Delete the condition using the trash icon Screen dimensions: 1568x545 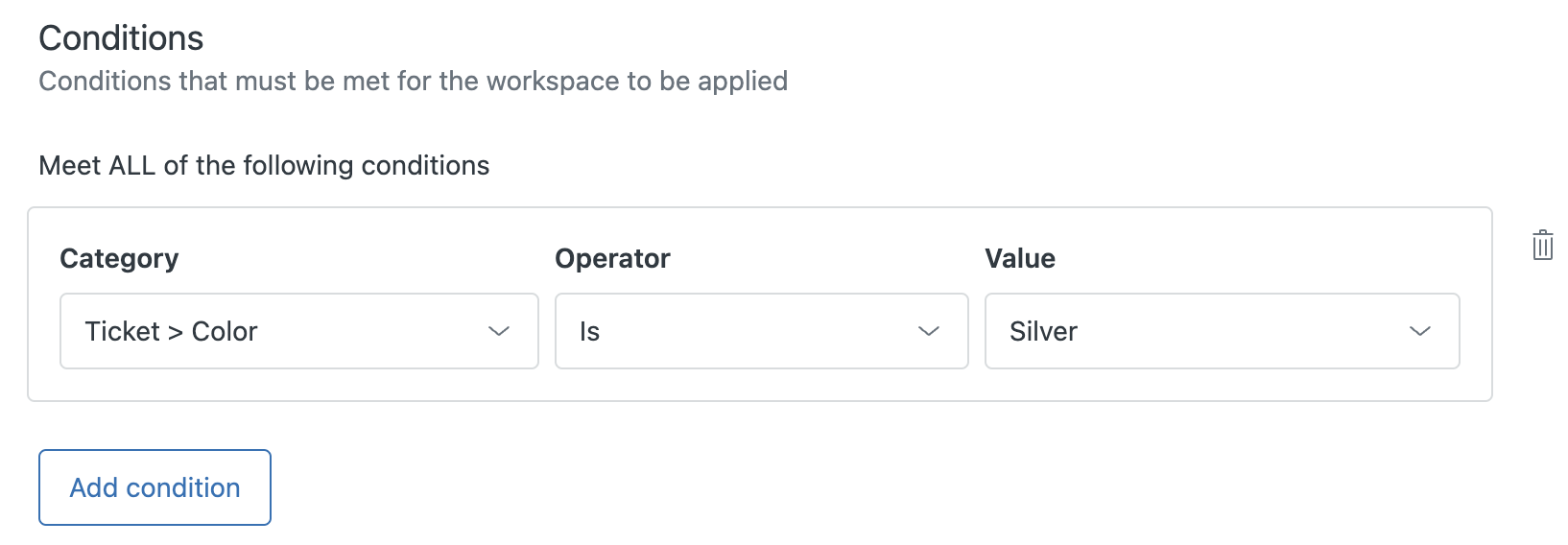1543,245
